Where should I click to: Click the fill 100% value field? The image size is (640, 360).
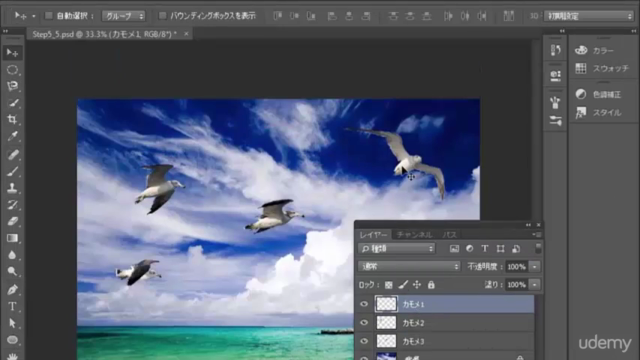tap(517, 284)
